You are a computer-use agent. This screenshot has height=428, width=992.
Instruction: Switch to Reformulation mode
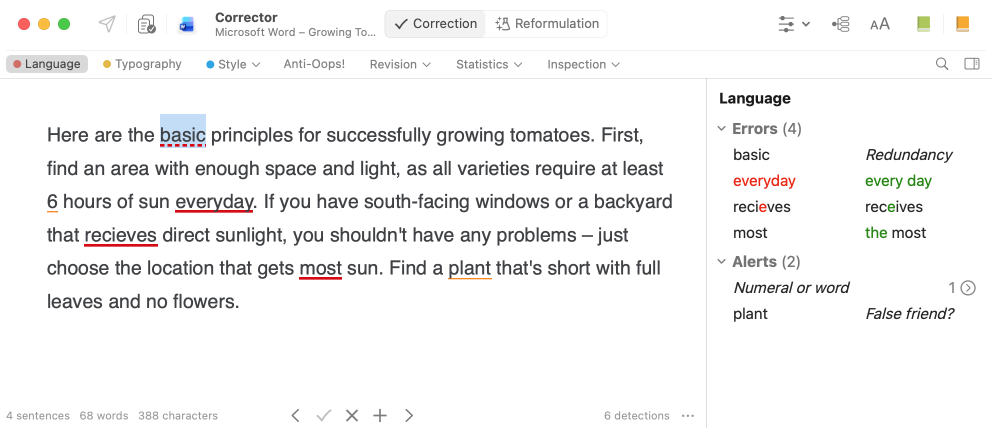pyautogui.click(x=547, y=24)
